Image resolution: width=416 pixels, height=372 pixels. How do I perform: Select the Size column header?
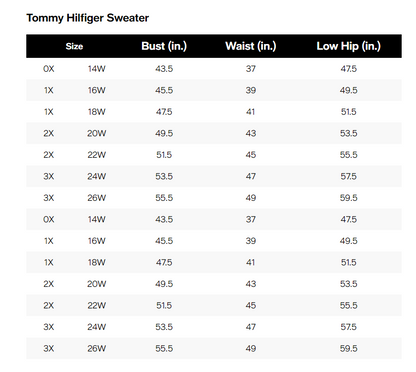74,46
